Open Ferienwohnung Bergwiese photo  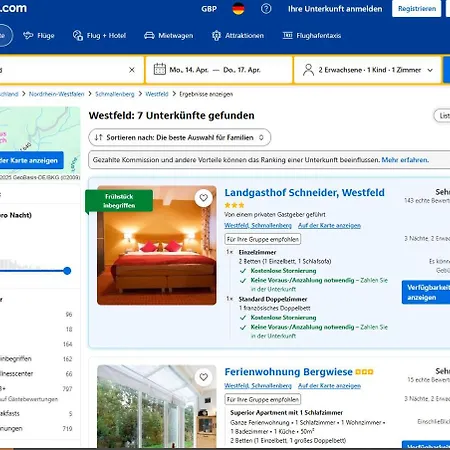click(x=157, y=407)
